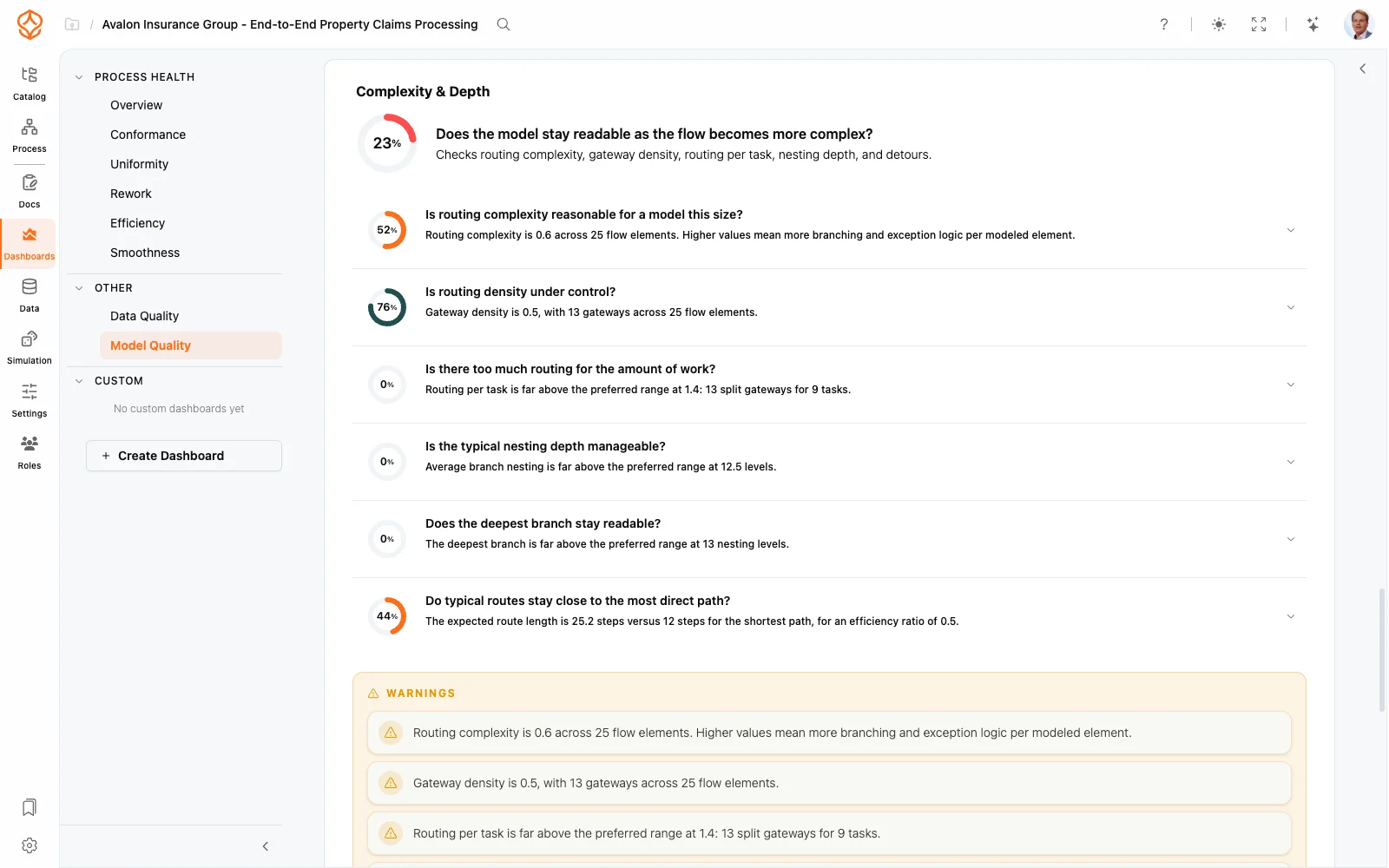Viewport: 1389px width, 868px height.
Task: Click the search magnifier icon
Action: point(504,24)
